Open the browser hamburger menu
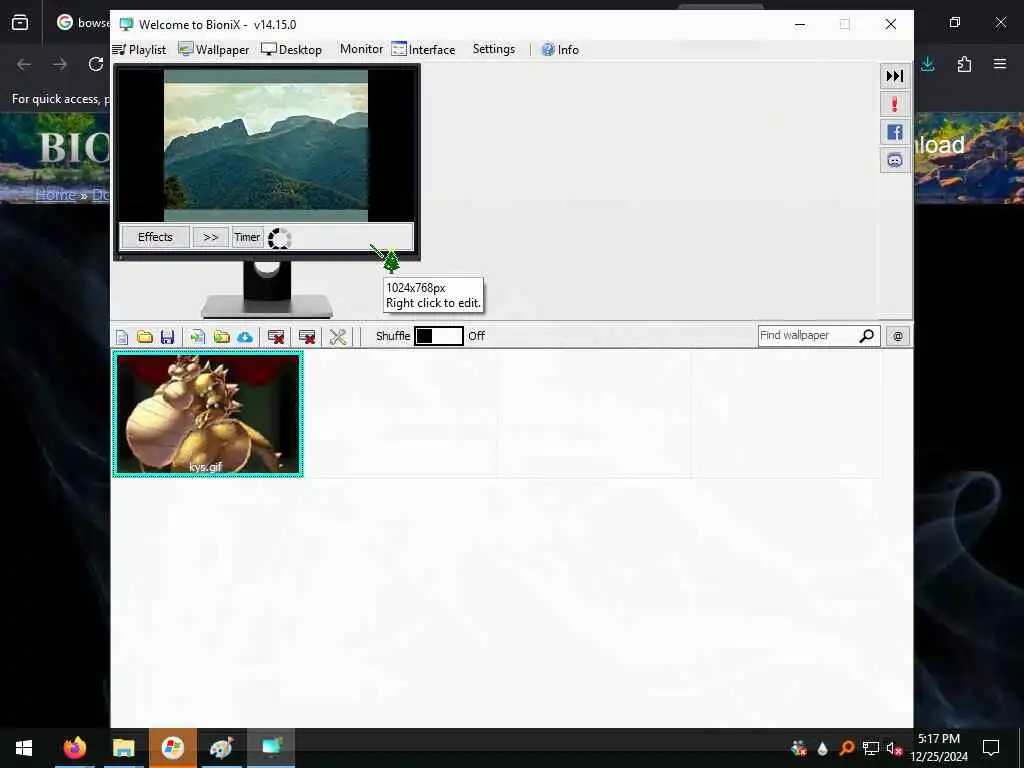 click(x=1000, y=64)
